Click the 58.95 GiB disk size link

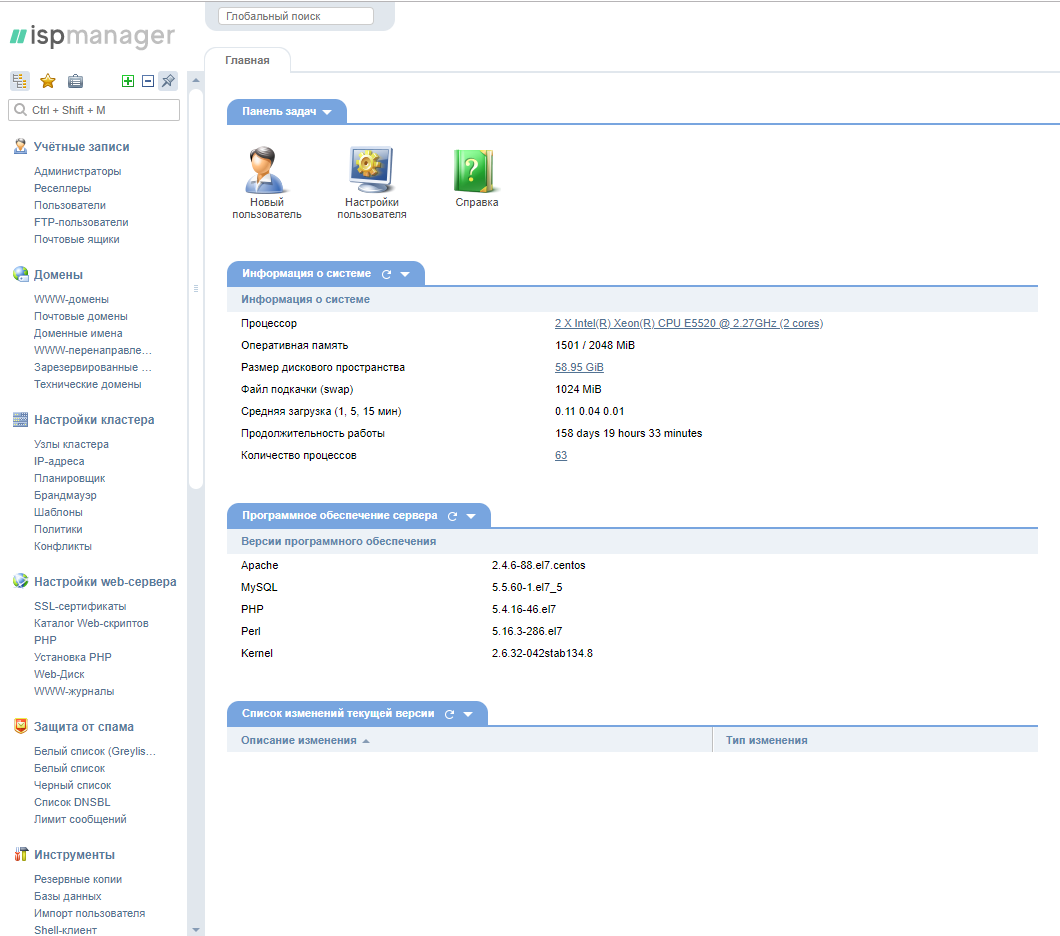tap(579, 367)
